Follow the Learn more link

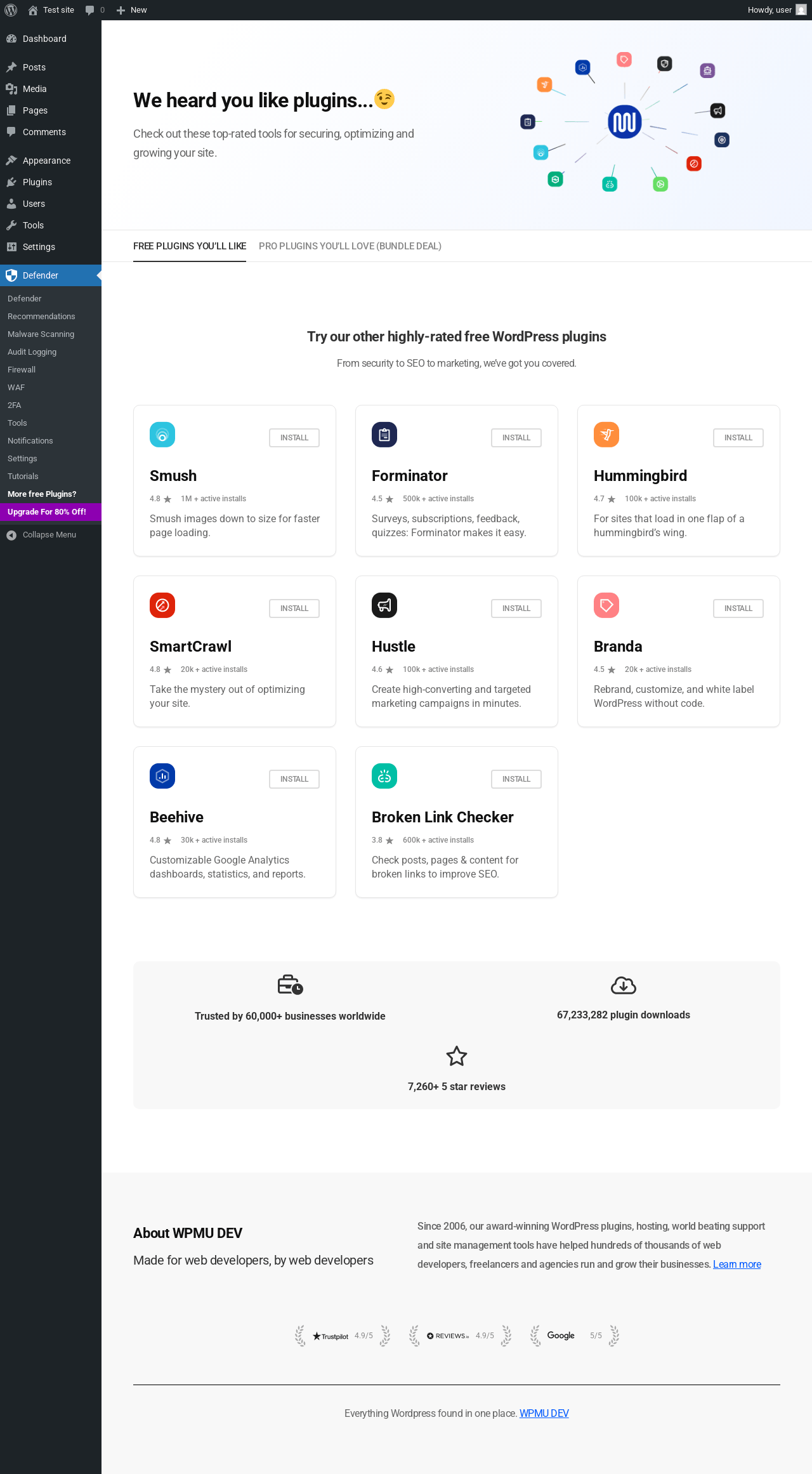pos(737,1264)
